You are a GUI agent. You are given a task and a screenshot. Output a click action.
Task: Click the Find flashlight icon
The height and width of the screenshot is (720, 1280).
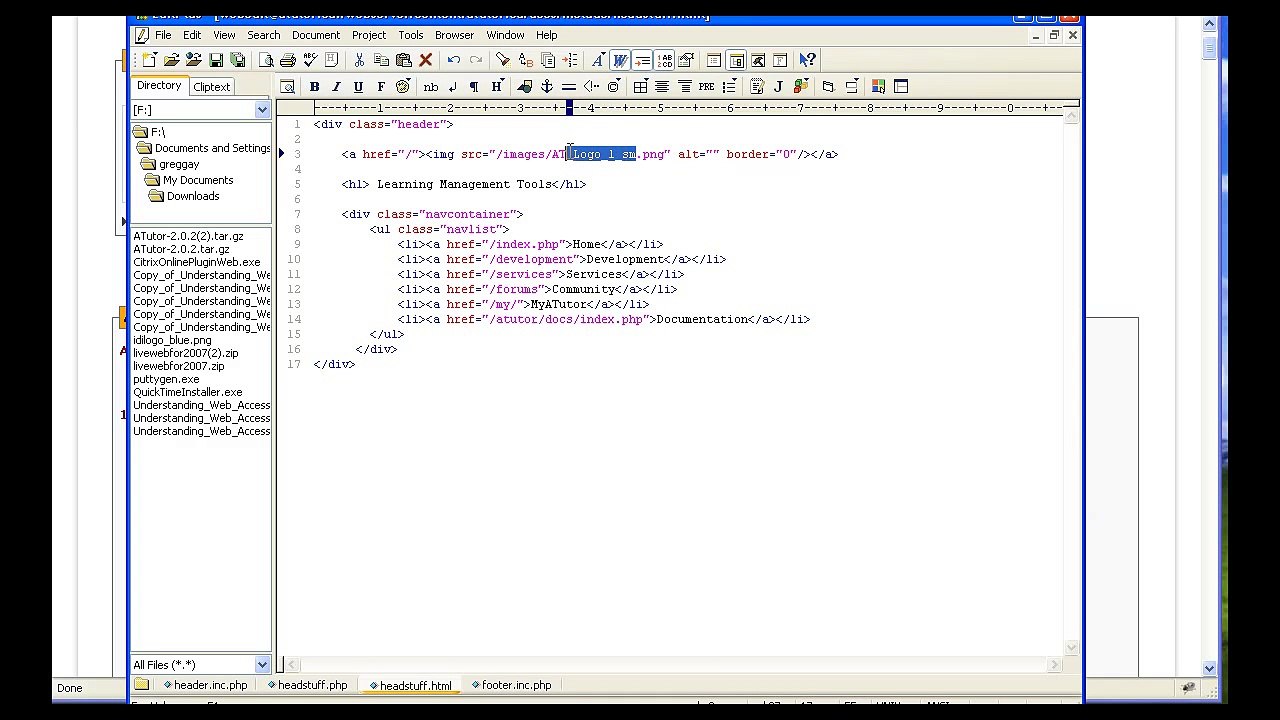click(502, 60)
